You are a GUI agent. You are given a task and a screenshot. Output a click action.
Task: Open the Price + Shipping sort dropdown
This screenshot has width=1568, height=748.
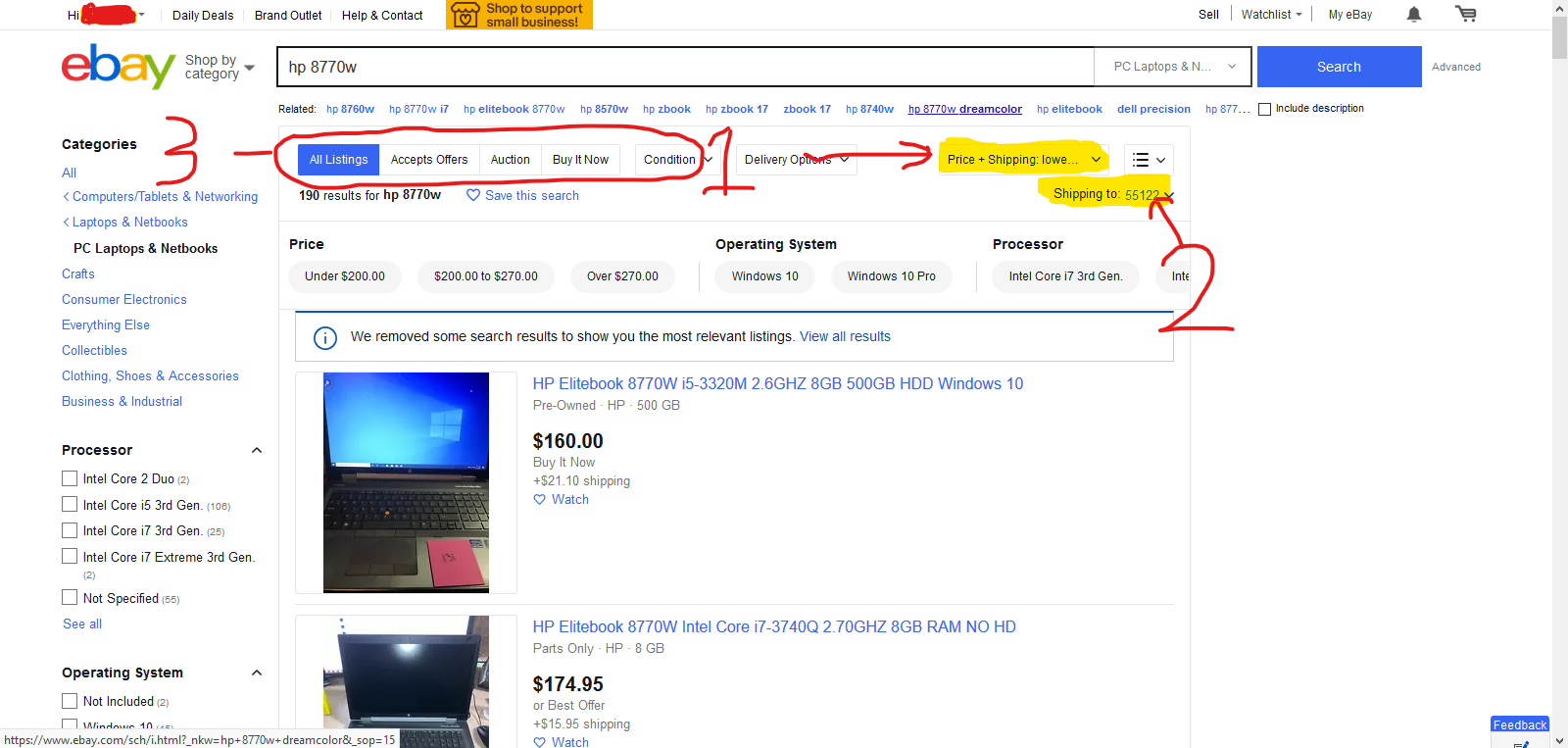pos(1023,160)
